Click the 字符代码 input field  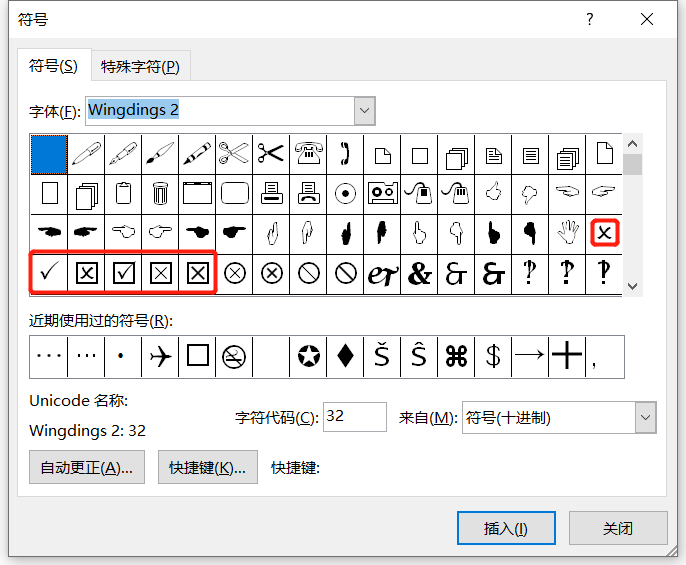(355, 417)
